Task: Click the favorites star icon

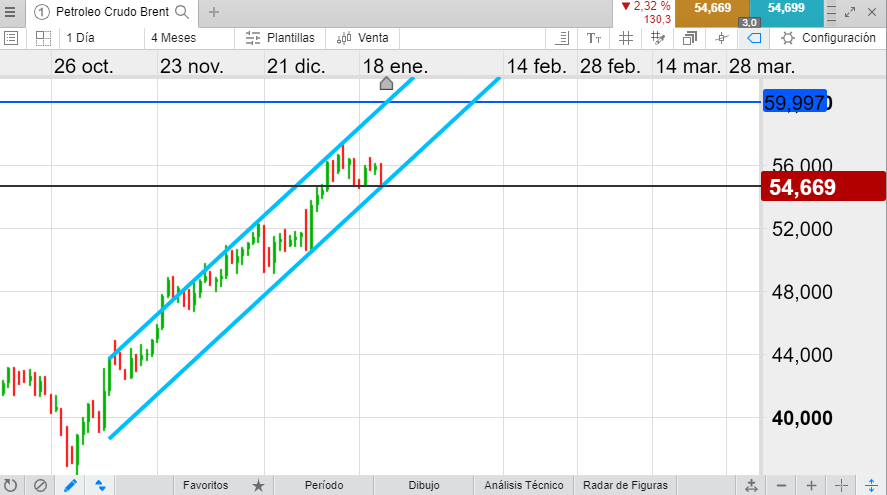Action: pos(258,485)
